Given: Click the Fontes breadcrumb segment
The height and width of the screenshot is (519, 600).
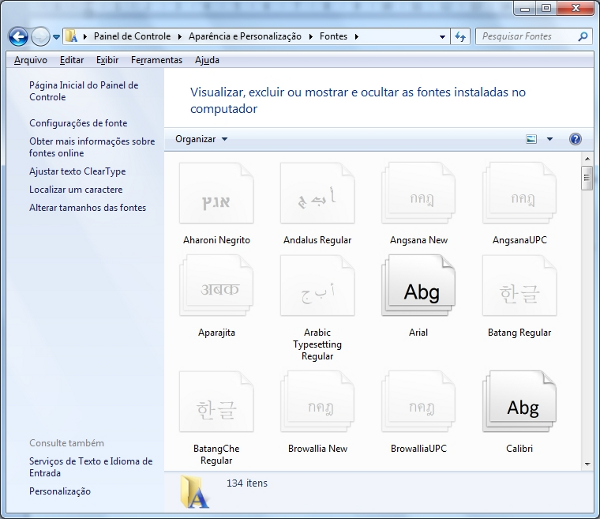Looking at the screenshot, I should [333, 37].
